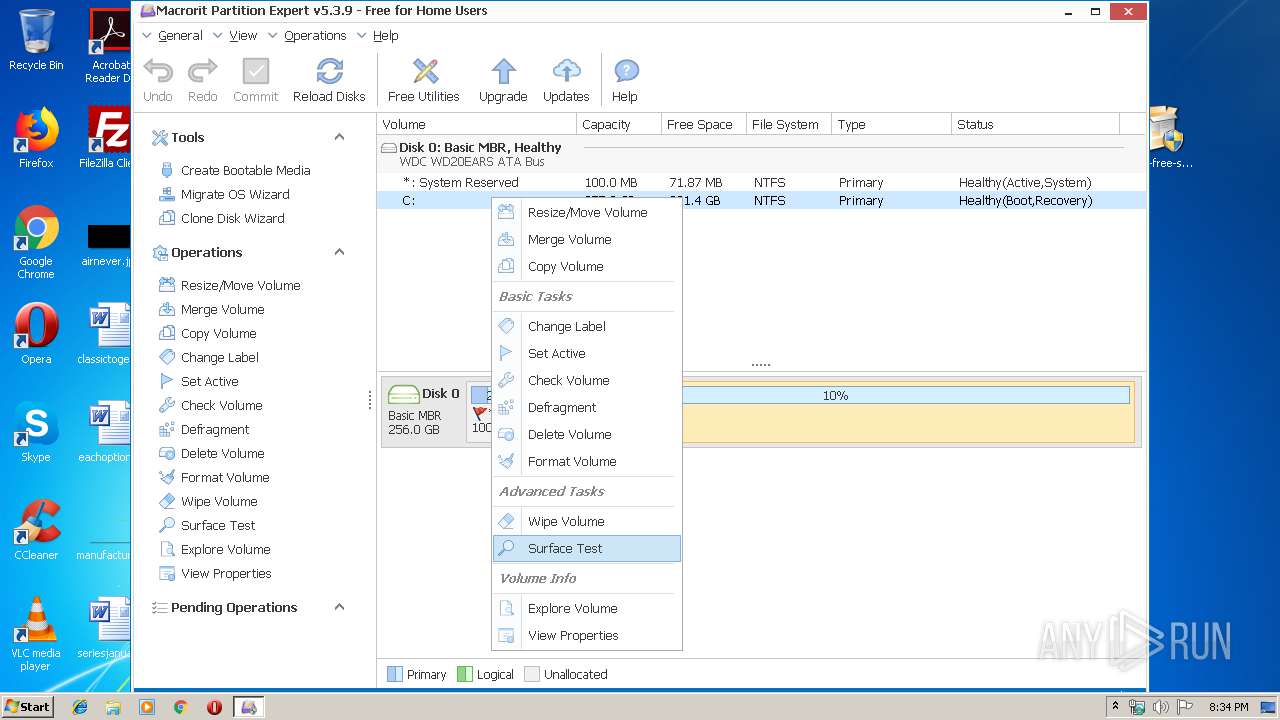Click the Commit toolbar icon
This screenshot has width=1280, height=720.
point(256,80)
